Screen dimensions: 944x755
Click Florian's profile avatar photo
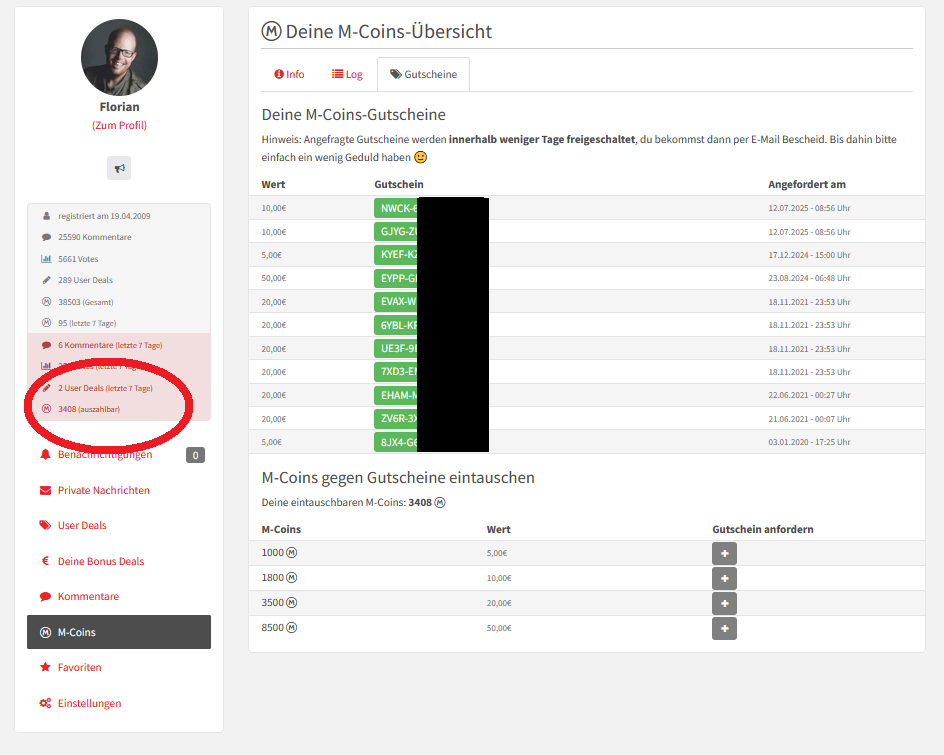pos(119,56)
